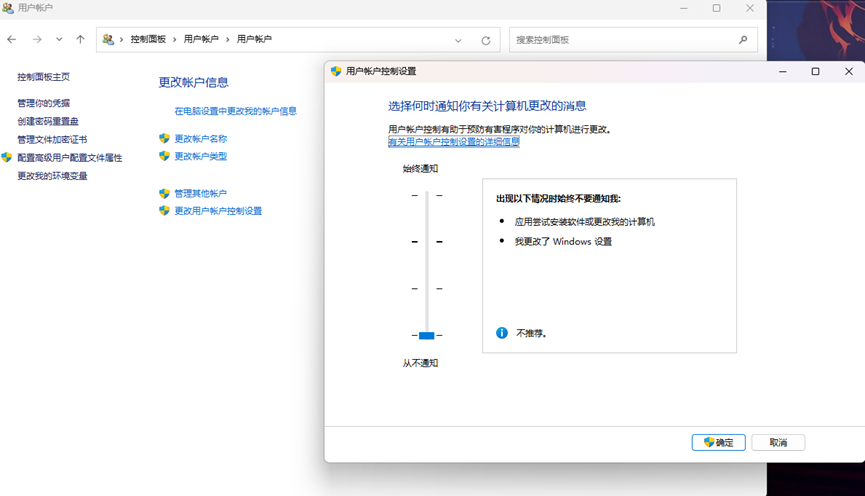The image size is (865, 496).
Task: Click the UAC notification slider thumb
Action: coord(426,336)
